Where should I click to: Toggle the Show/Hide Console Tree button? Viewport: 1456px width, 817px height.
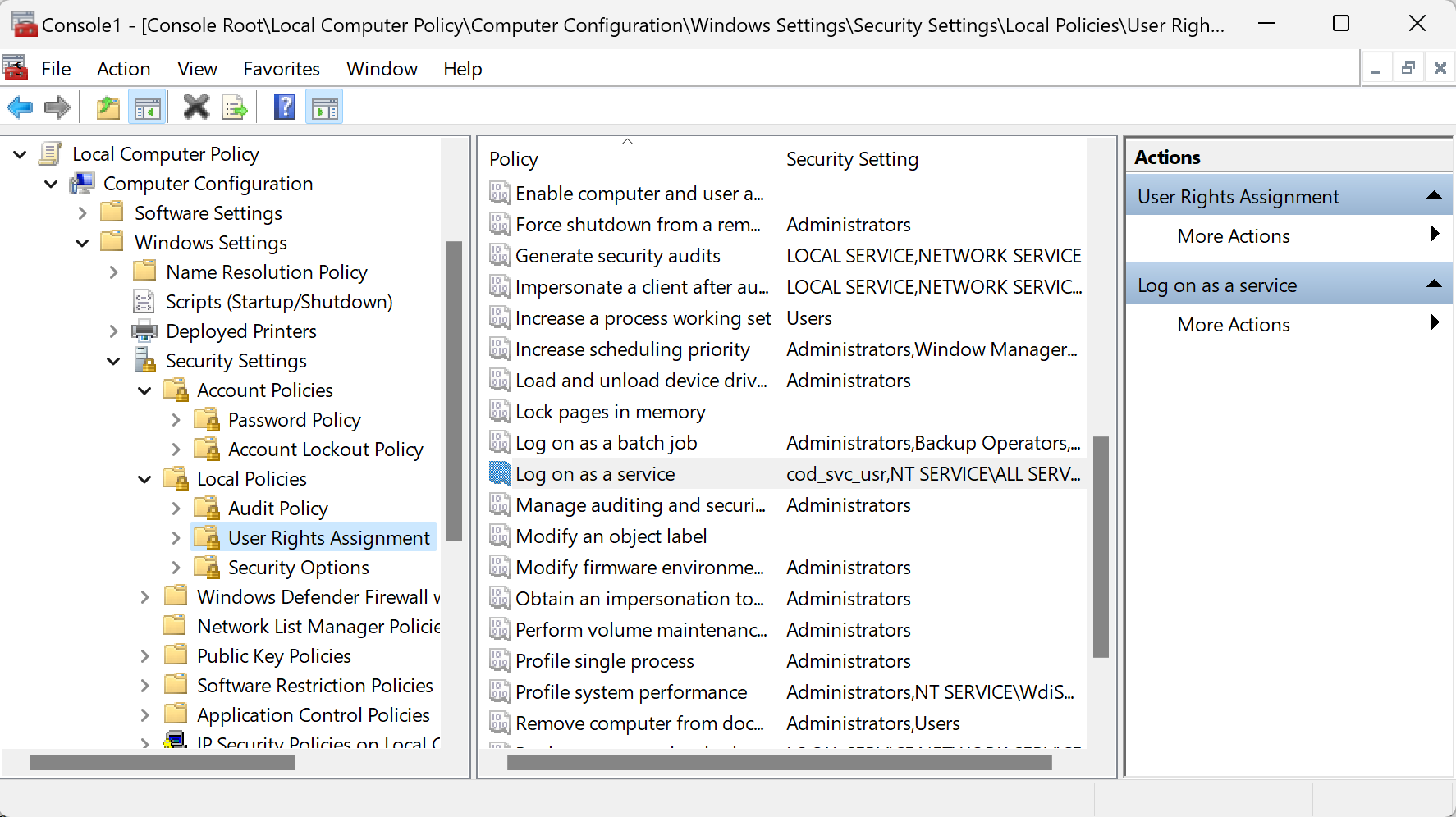tap(148, 107)
